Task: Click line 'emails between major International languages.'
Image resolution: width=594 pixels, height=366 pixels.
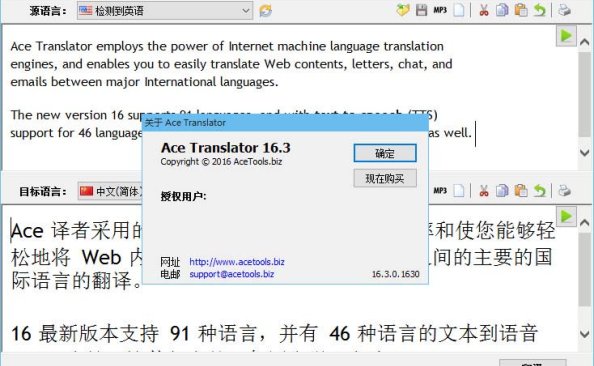Action: [x=144, y=82]
